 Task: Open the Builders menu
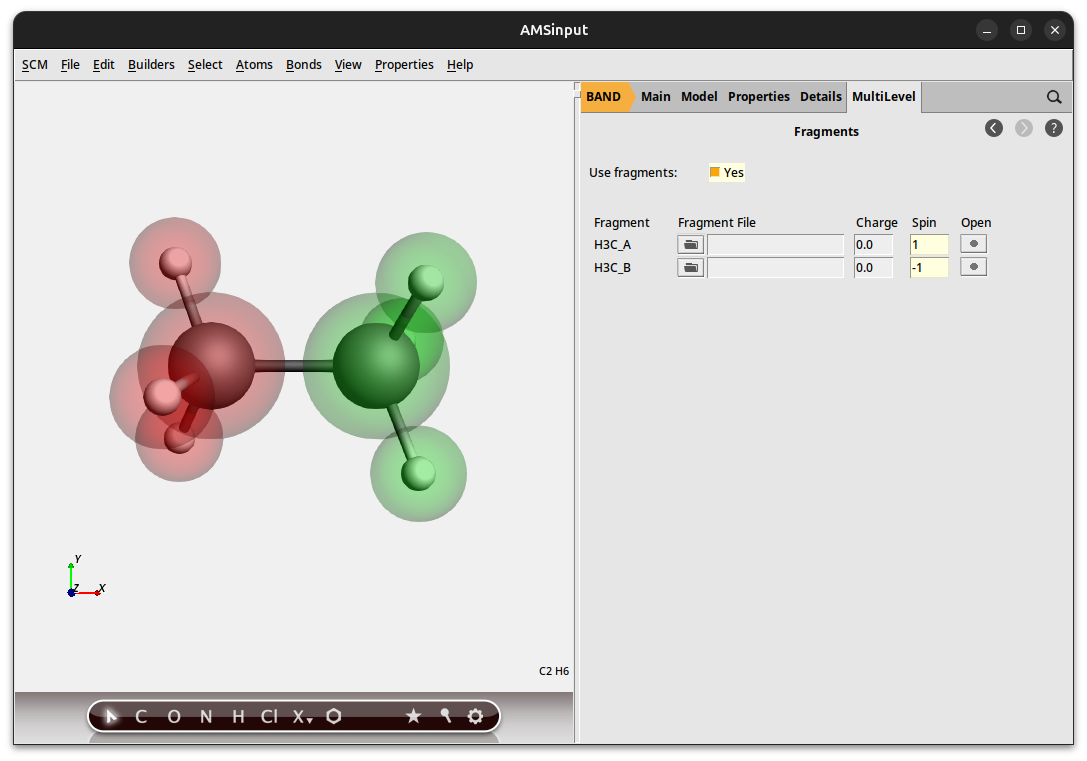(x=151, y=64)
